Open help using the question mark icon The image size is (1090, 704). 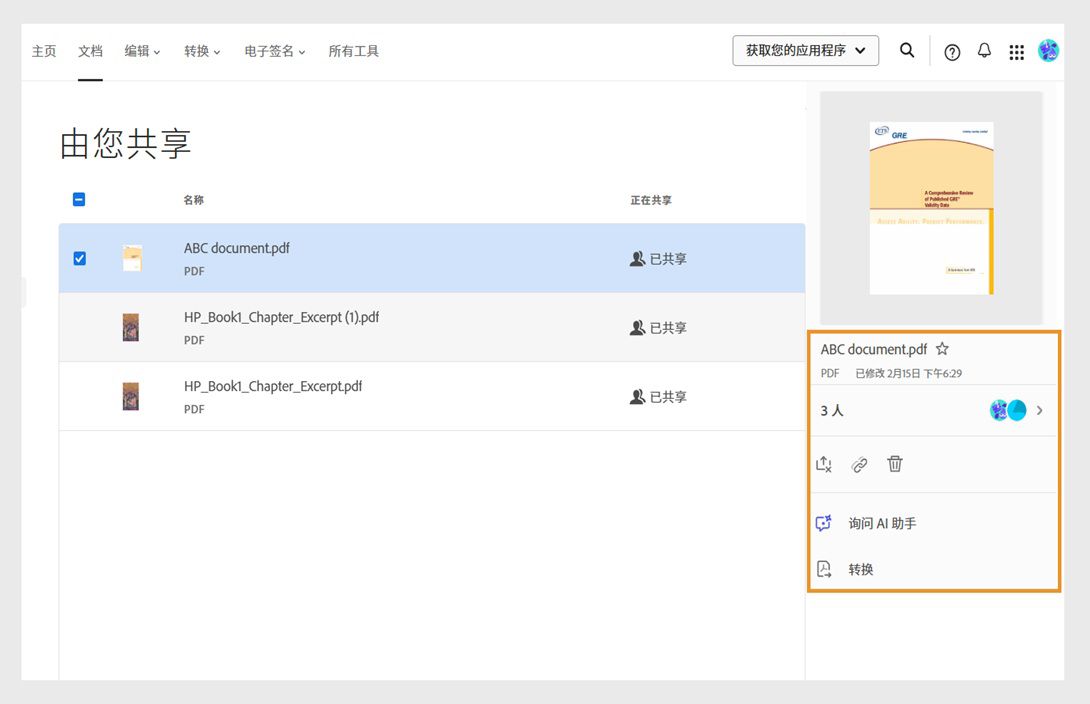pyautogui.click(x=951, y=51)
